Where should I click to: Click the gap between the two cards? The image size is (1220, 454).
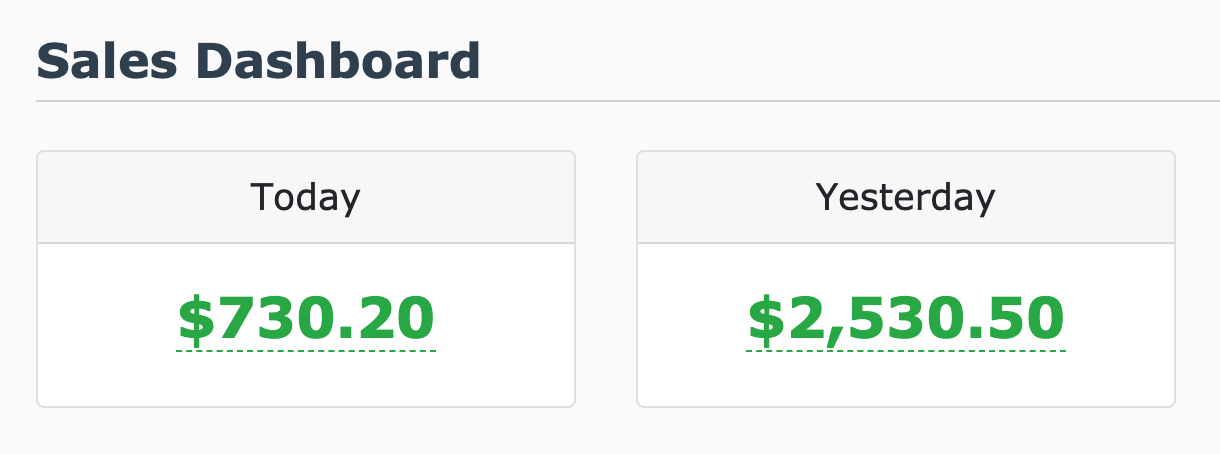tap(606, 278)
